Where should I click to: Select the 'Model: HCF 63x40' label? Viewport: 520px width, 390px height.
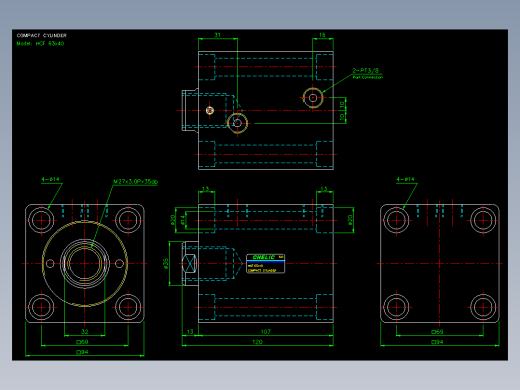point(40,43)
